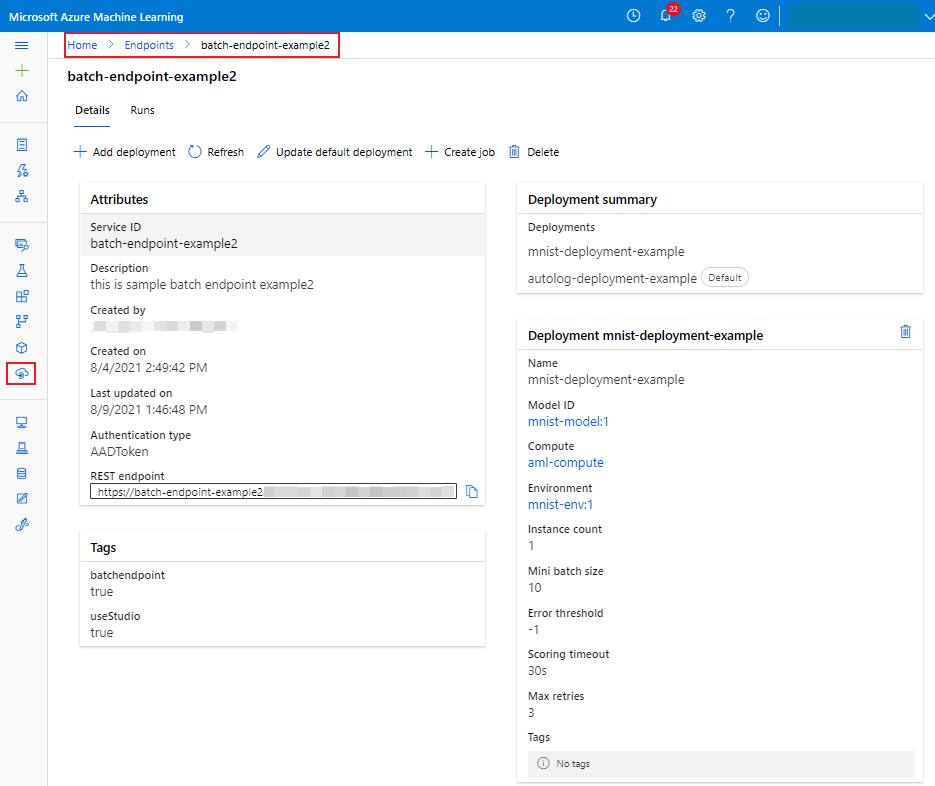The width and height of the screenshot is (935, 786).
Task: Click Created on date 8/4/2021 2:49:42 PM
Action: tap(148, 367)
